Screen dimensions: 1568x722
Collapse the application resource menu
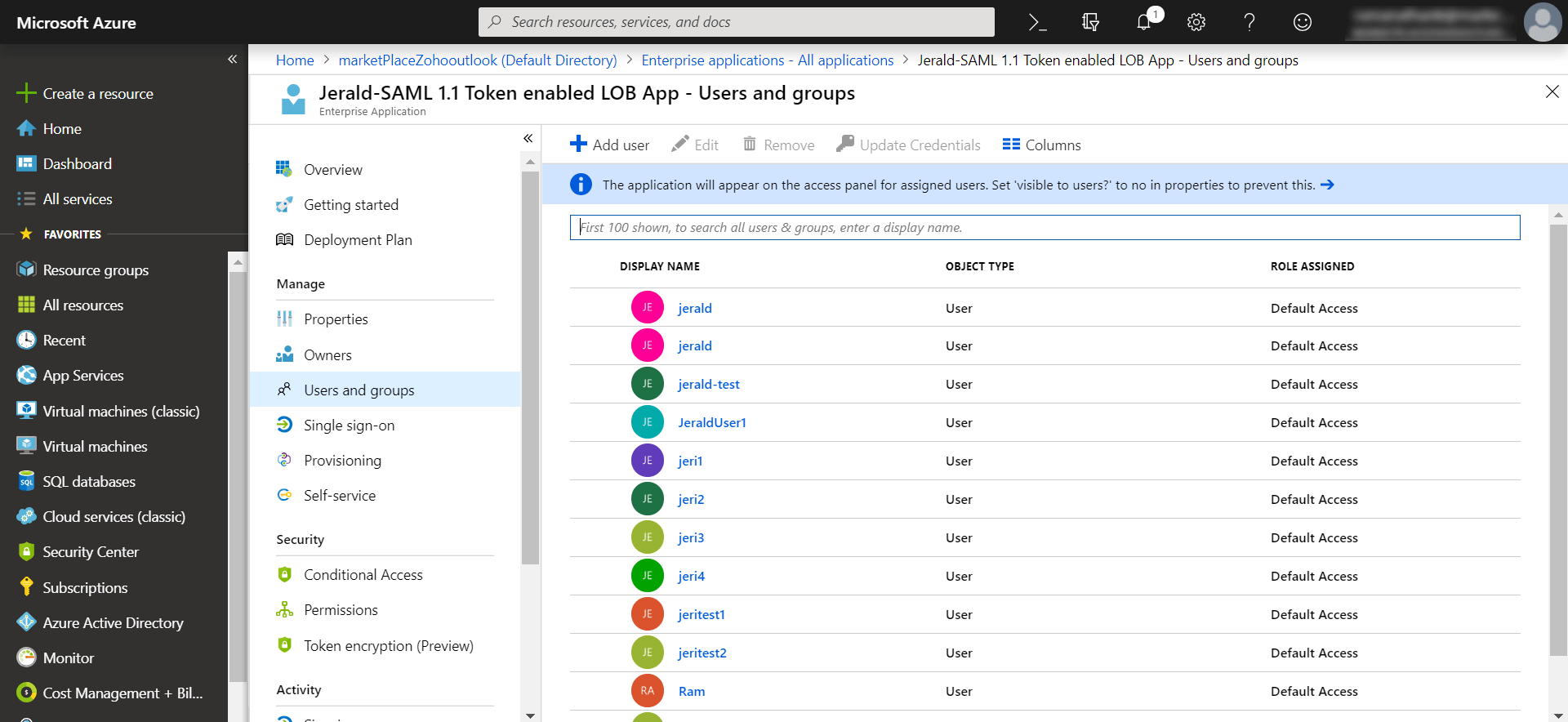coord(528,138)
